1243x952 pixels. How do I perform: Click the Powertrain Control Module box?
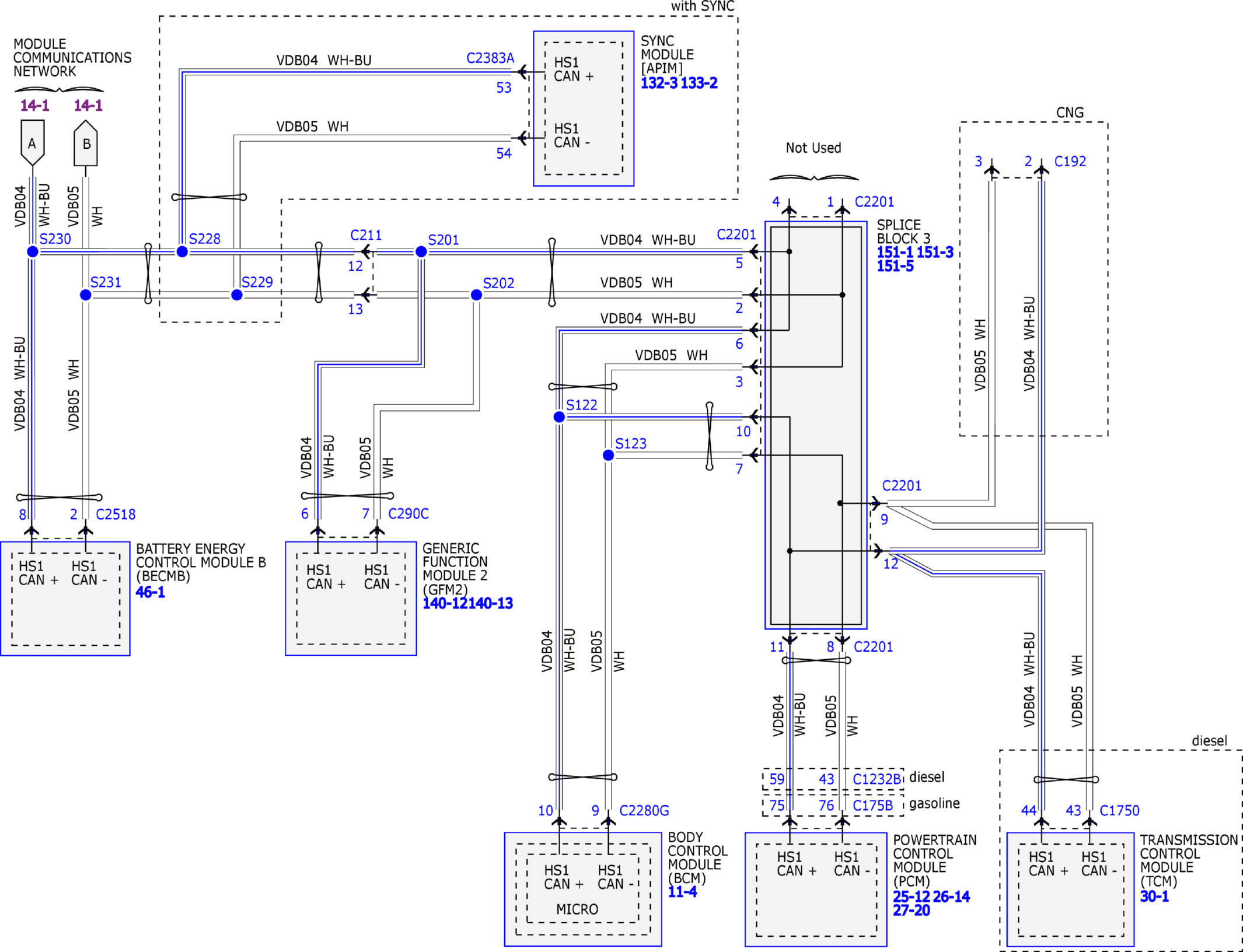pos(815,889)
